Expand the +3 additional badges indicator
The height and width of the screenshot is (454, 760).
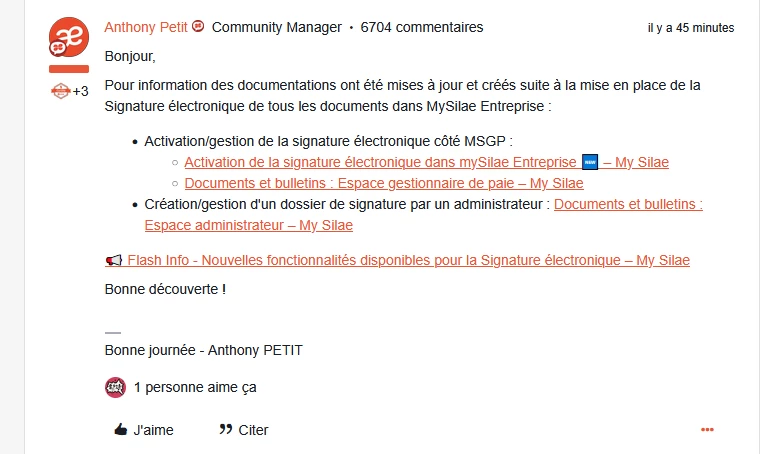pyautogui.click(x=80, y=91)
